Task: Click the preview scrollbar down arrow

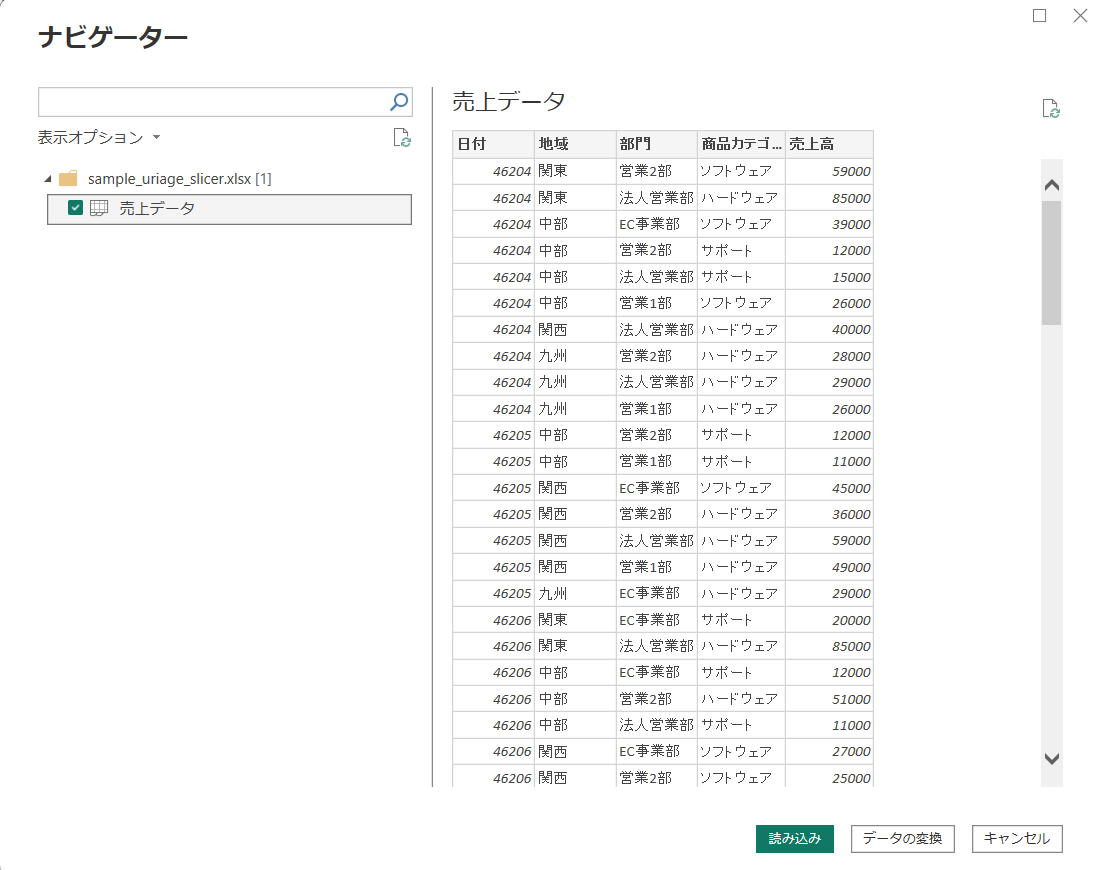Action: (x=1052, y=758)
